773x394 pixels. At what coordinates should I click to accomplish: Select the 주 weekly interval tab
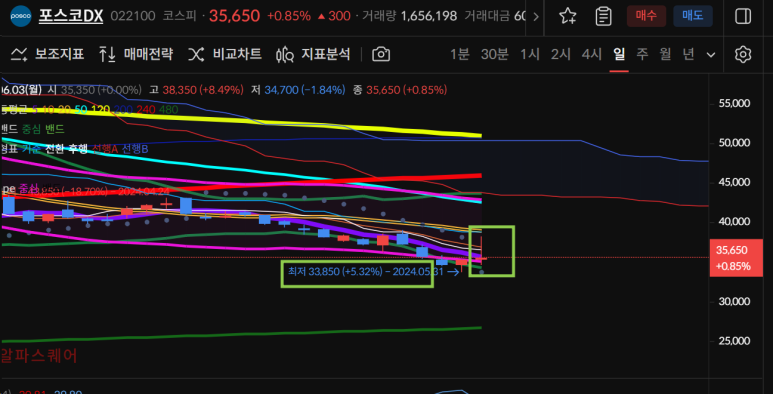click(x=642, y=54)
